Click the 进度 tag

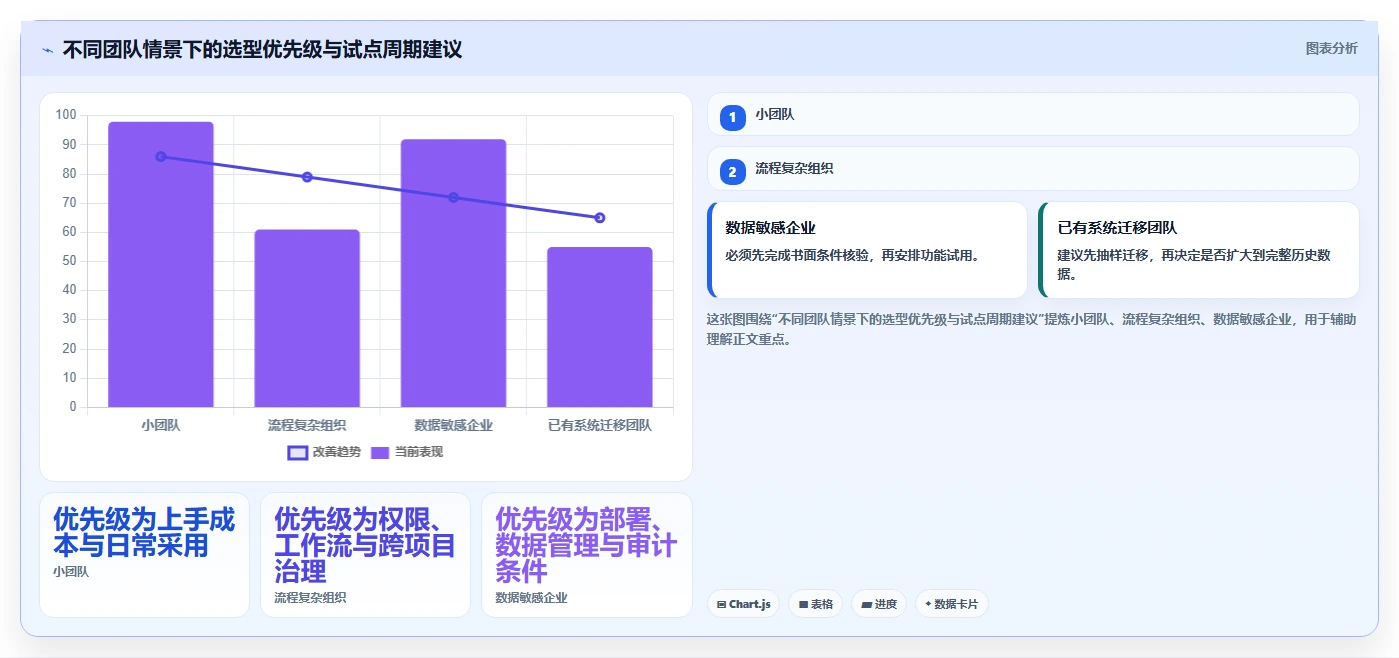click(879, 604)
